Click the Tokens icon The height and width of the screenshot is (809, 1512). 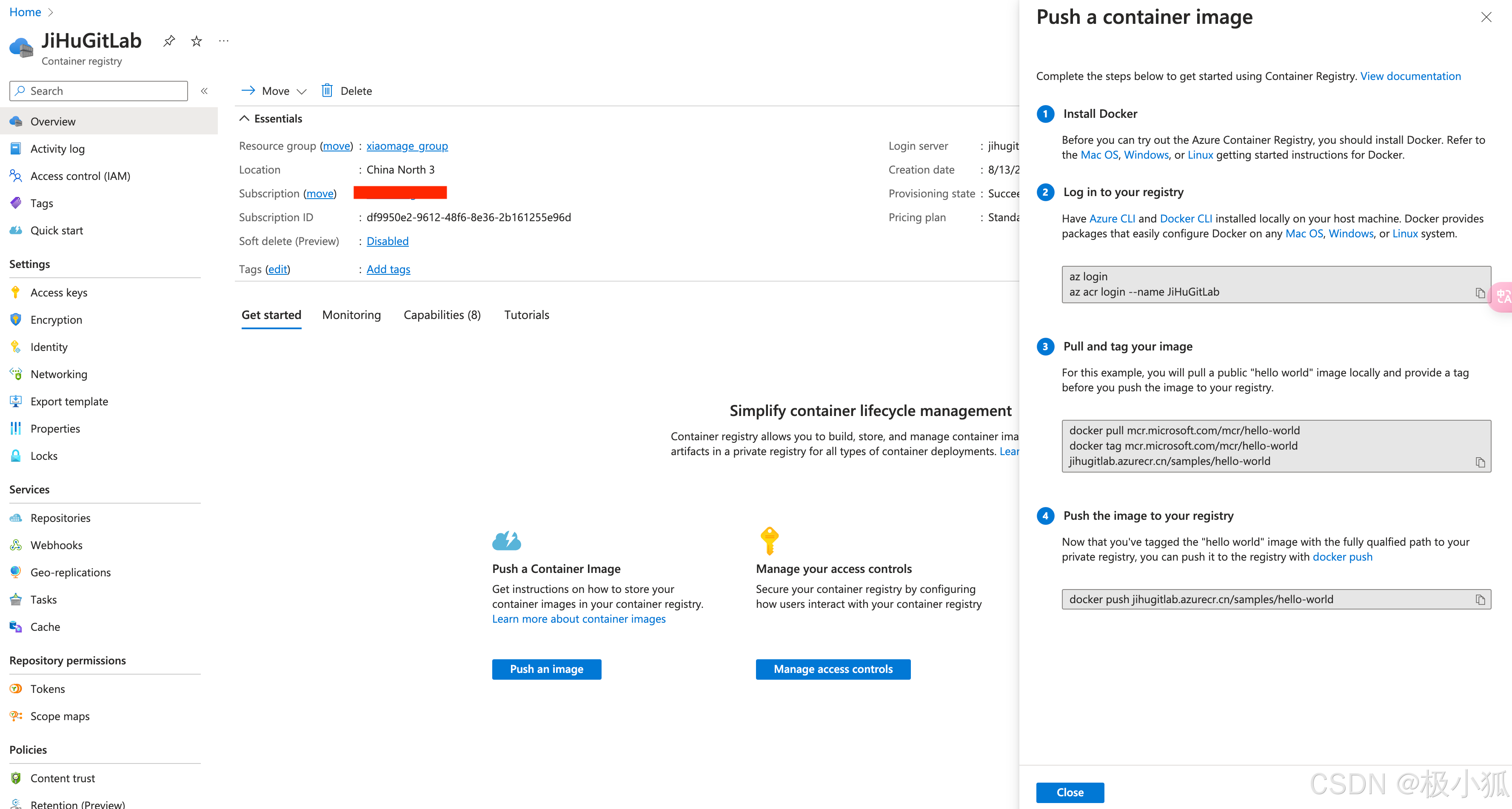[16, 689]
